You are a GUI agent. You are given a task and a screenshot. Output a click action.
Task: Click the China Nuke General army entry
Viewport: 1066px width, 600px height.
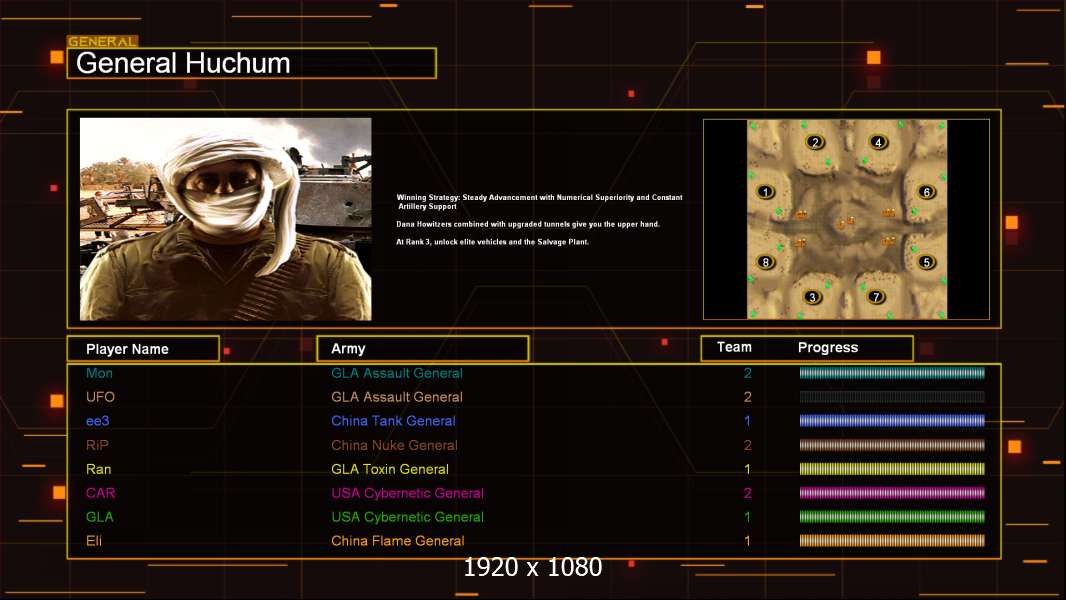tap(394, 445)
